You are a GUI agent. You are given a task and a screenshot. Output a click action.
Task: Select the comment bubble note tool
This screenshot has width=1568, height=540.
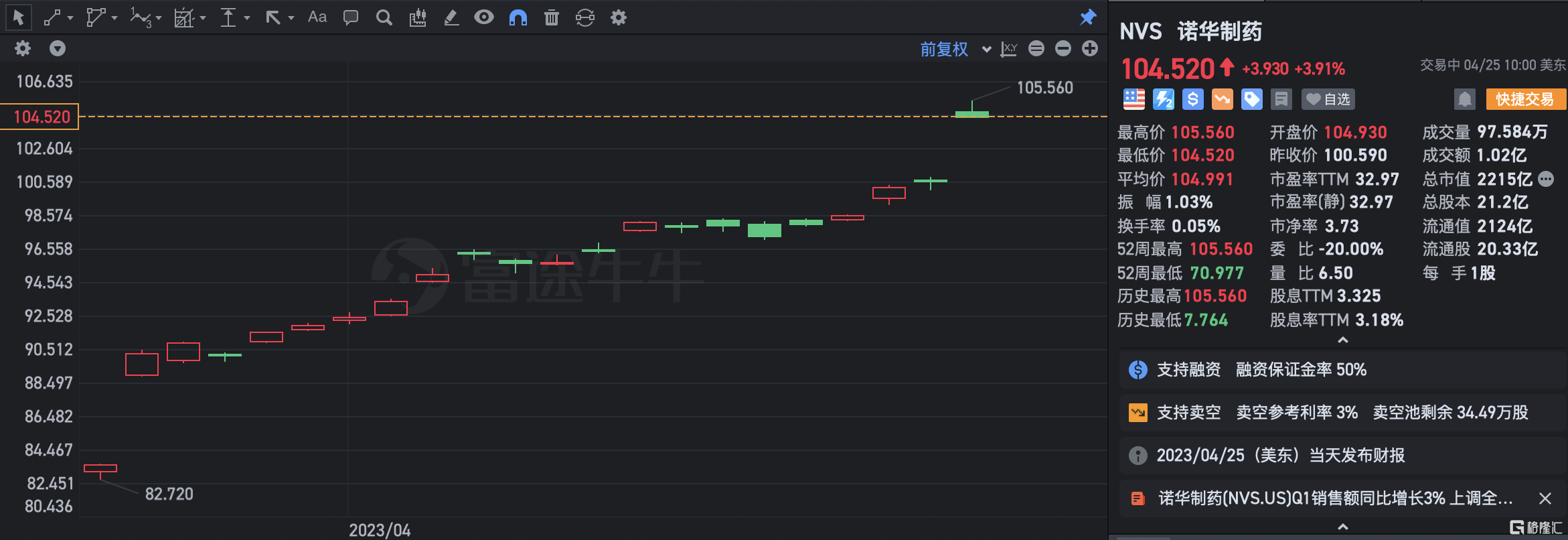pyautogui.click(x=350, y=17)
